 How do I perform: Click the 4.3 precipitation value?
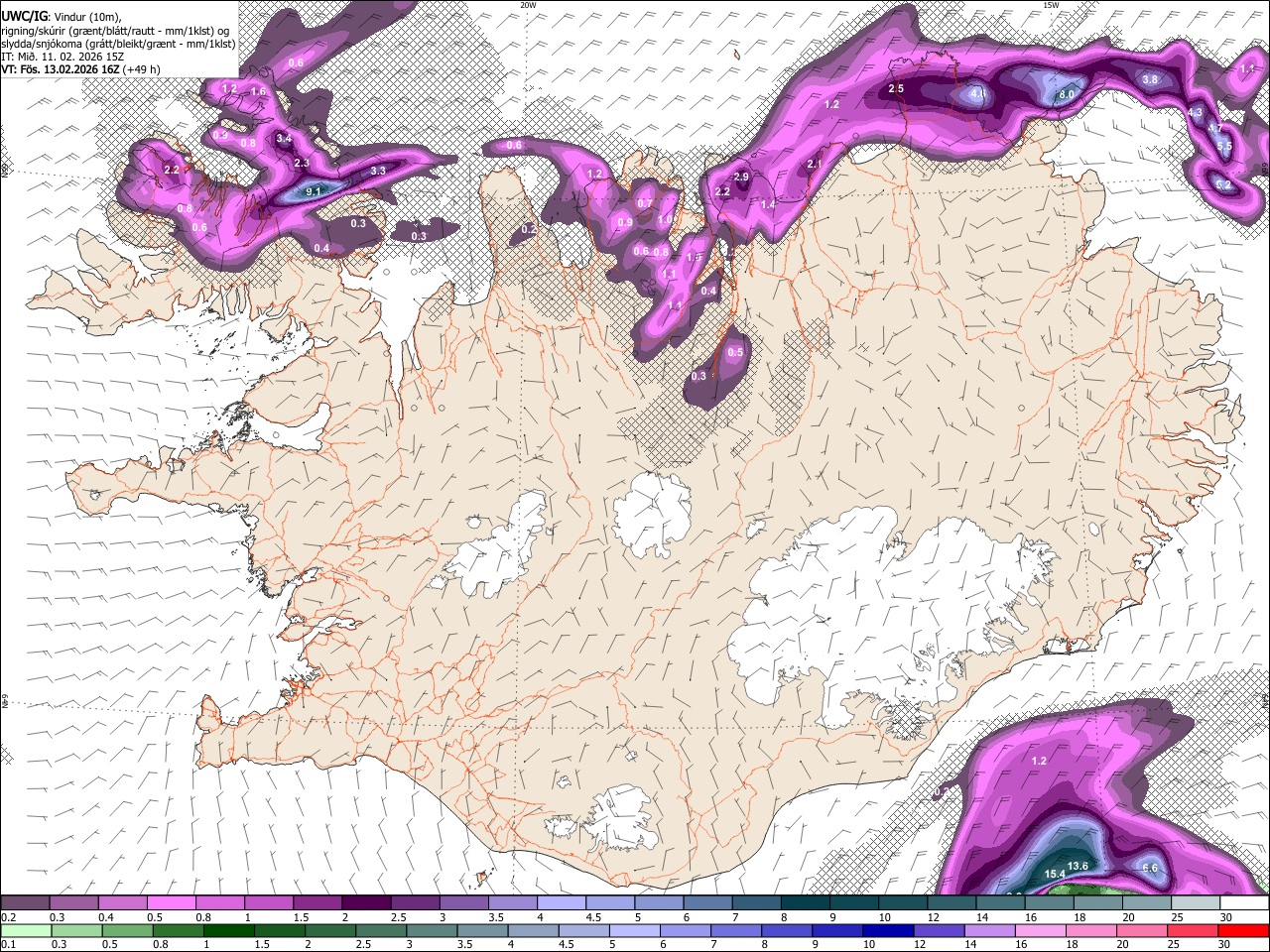[x=1196, y=113]
